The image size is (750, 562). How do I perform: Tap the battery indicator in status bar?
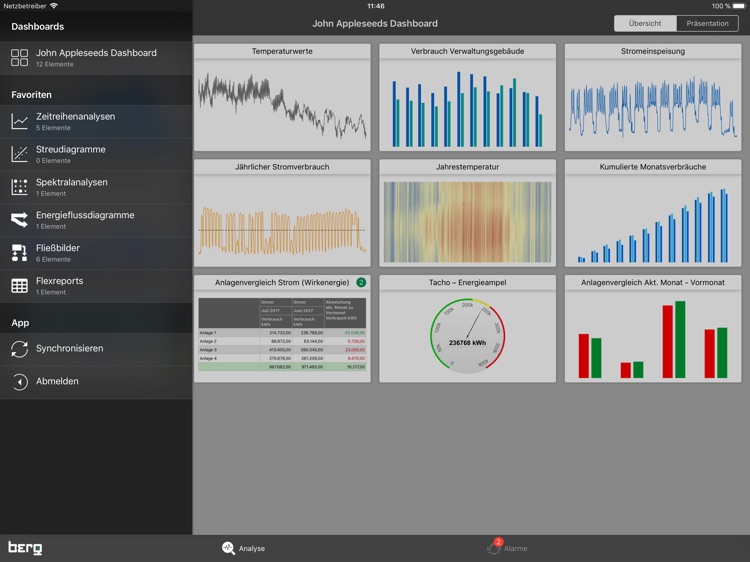click(x=739, y=6)
